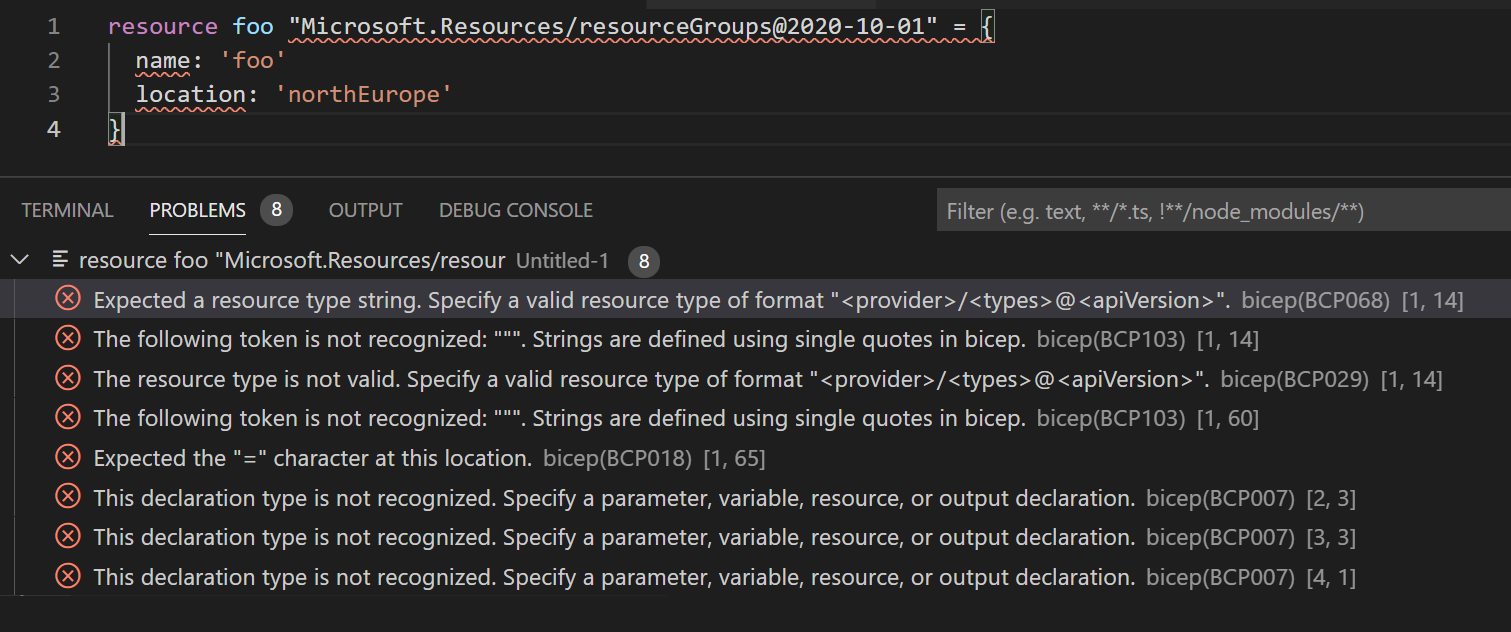This screenshot has height=632, width=1511.
Task: Open the DEBUG CONSOLE tab
Action: pos(515,210)
